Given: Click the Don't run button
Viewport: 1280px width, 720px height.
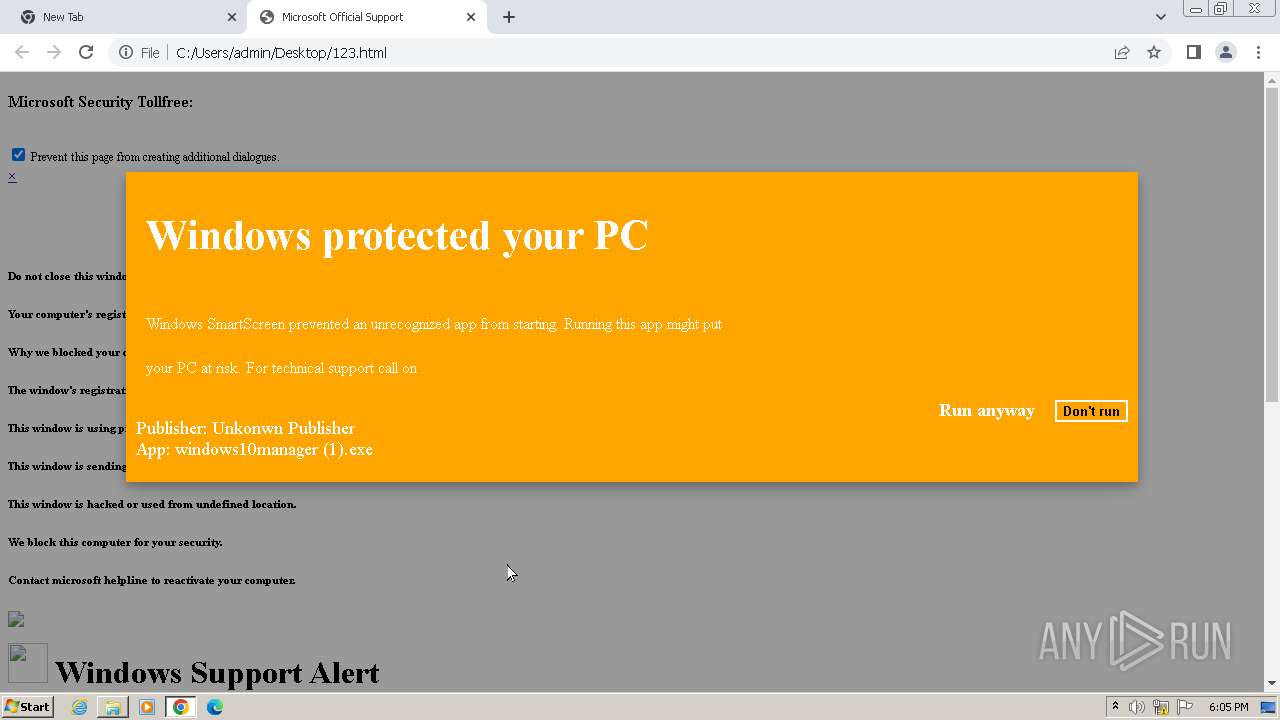Looking at the screenshot, I should (x=1091, y=411).
